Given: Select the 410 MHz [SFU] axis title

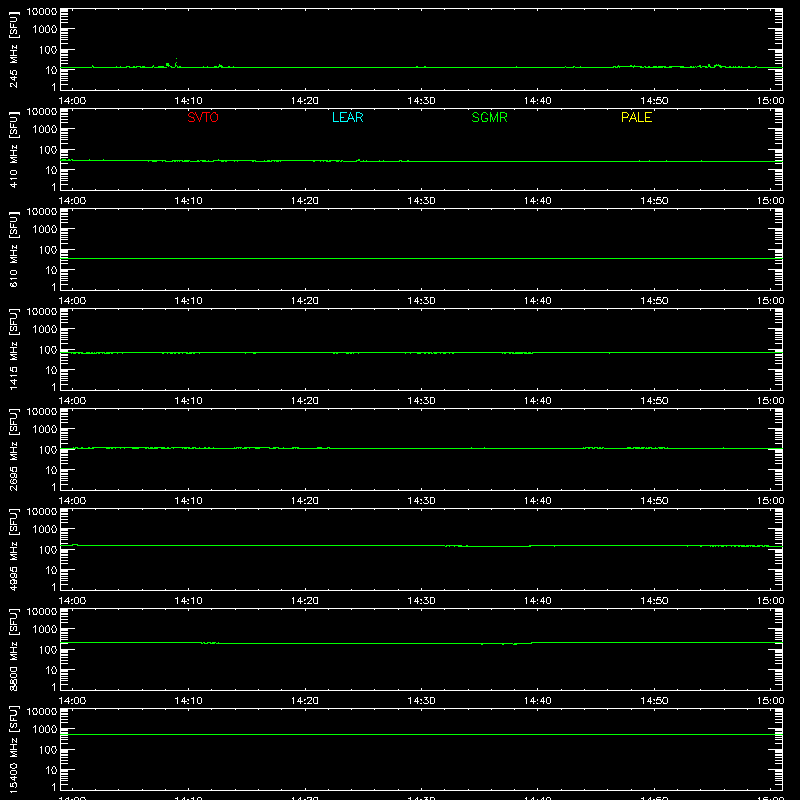Looking at the screenshot, I should pos(14,149).
